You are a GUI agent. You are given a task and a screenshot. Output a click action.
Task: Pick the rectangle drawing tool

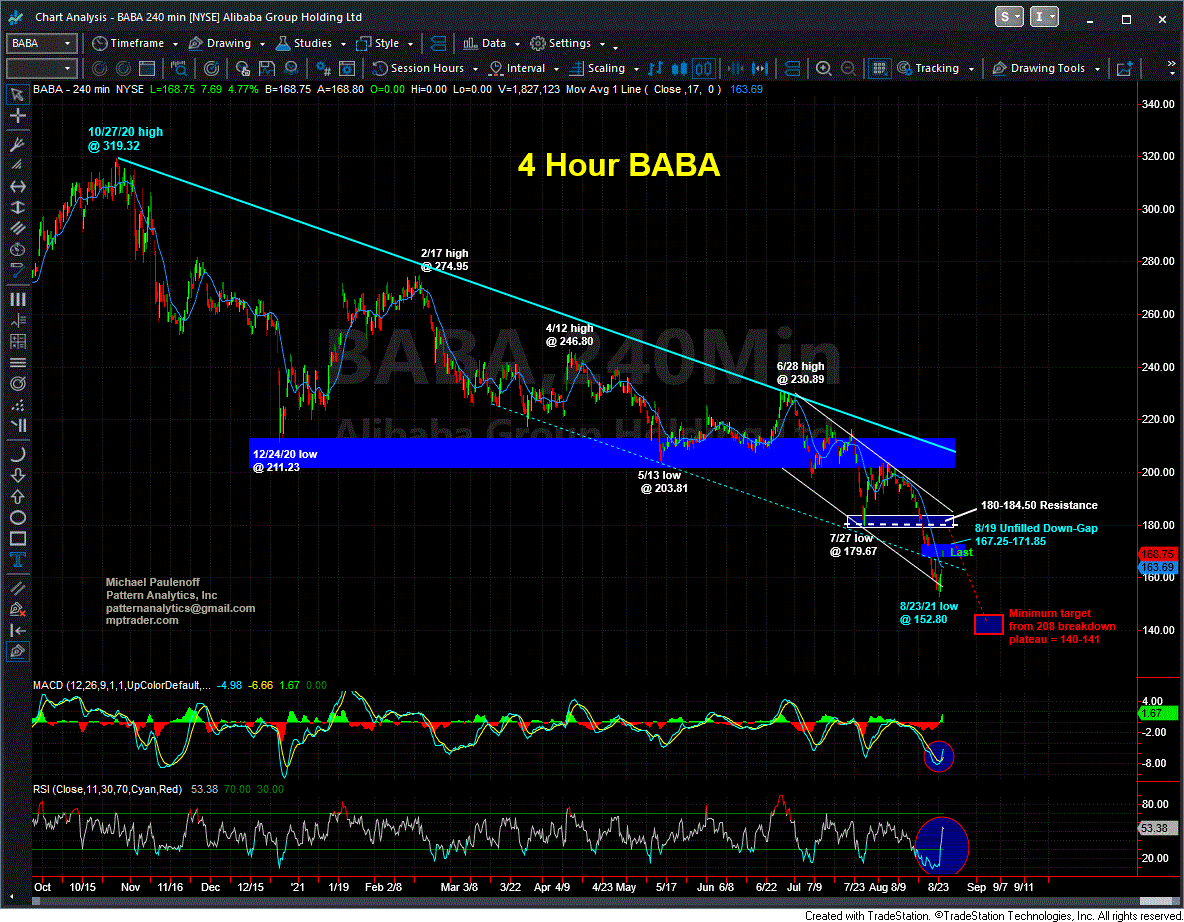tap(17, 538)
